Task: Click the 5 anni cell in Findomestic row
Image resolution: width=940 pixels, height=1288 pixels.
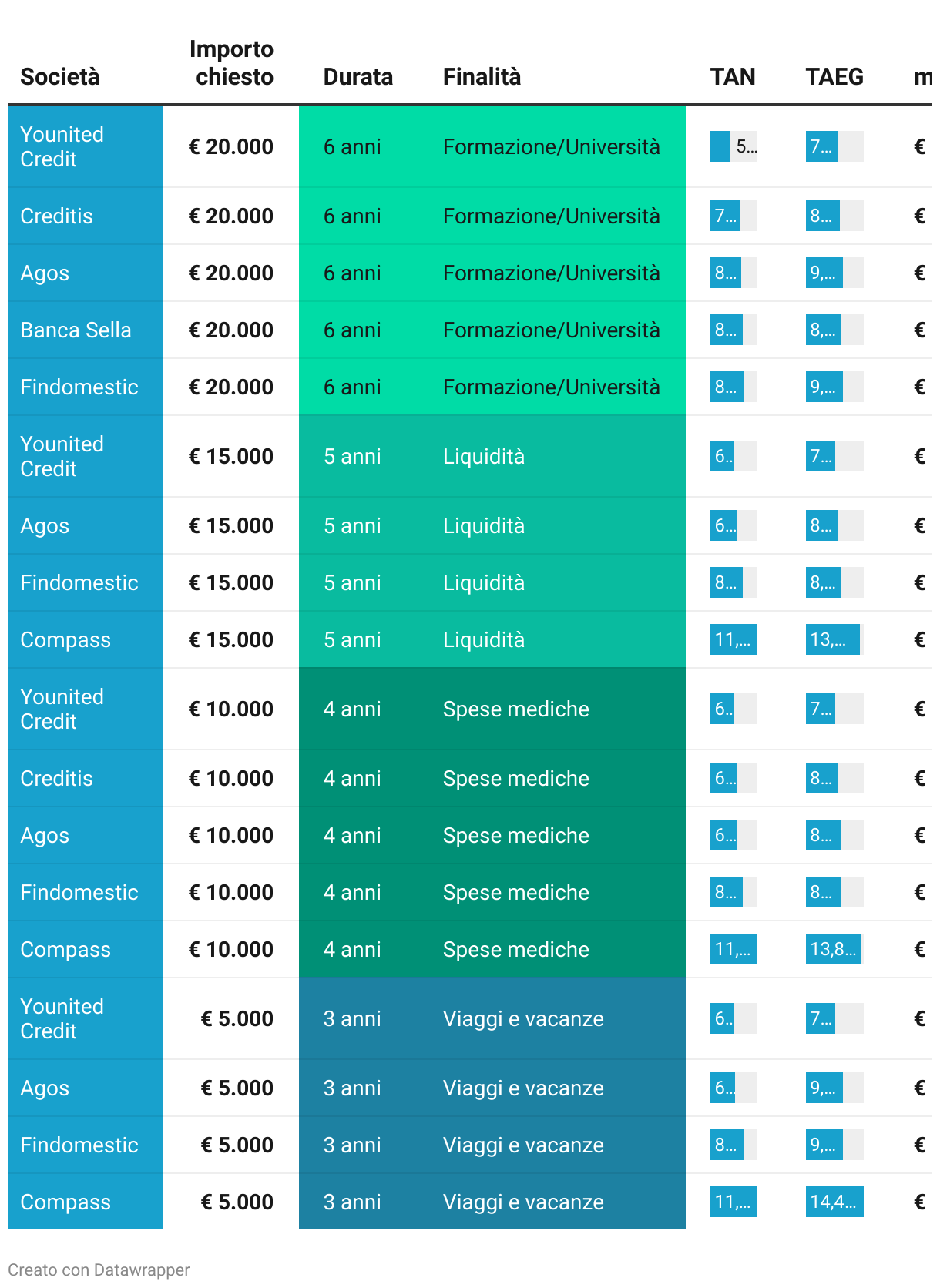Action: coord(352,583)
